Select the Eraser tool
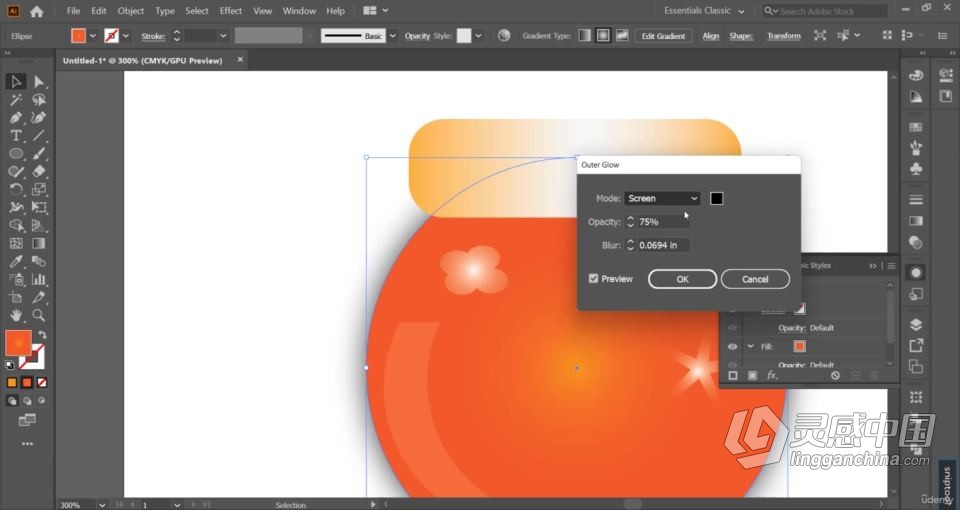The width and height of the screenshot is (960, 510). tap(39, 171)
